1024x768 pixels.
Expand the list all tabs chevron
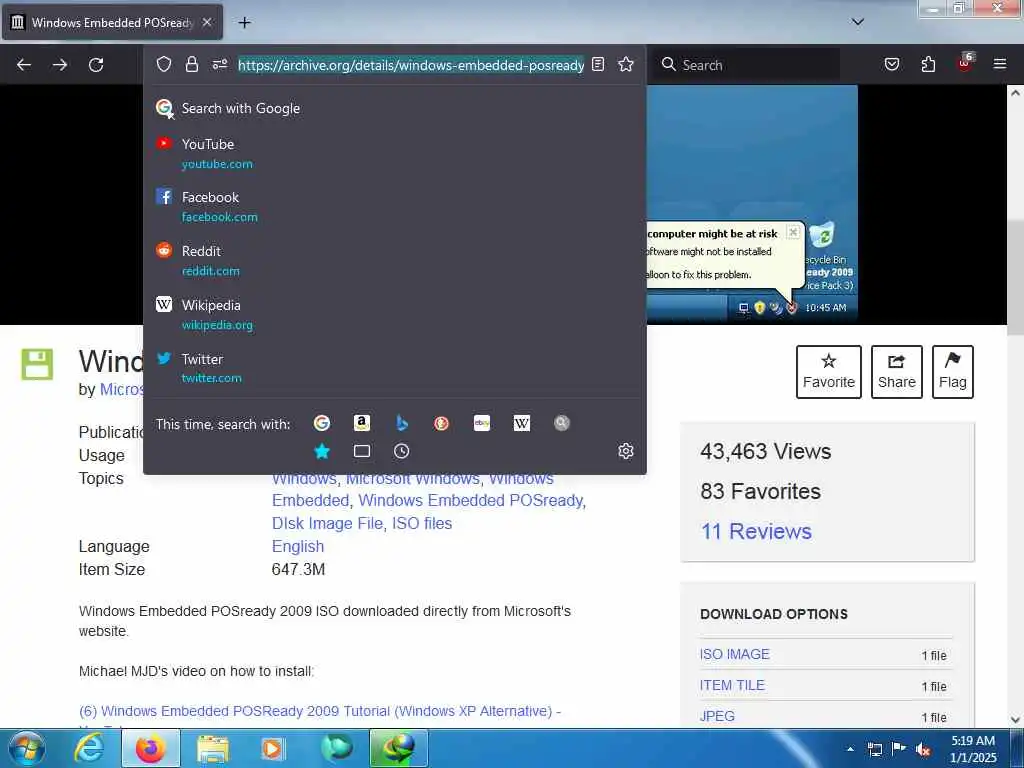pos(858,22)
